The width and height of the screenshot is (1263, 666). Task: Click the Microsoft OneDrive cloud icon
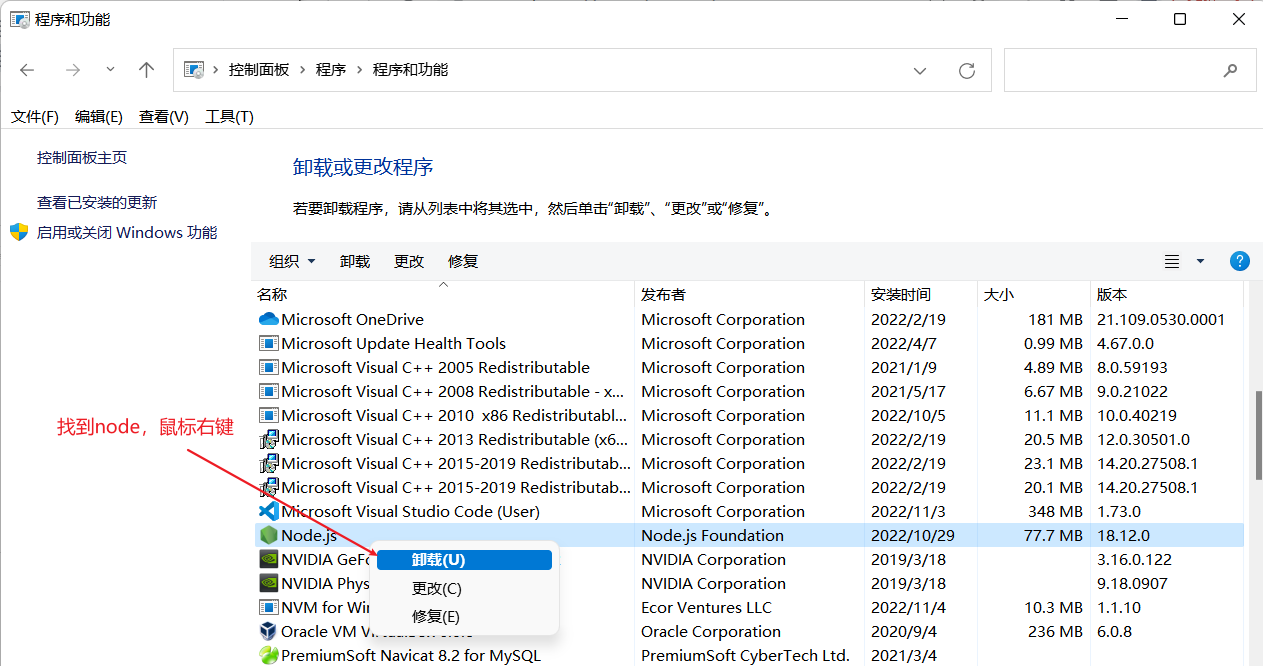coord(268,320)
